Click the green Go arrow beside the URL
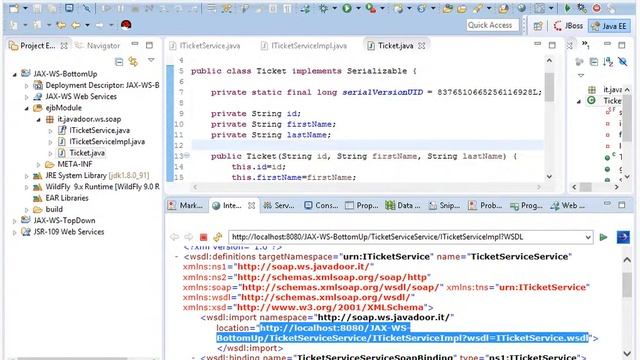 point(603,237)
